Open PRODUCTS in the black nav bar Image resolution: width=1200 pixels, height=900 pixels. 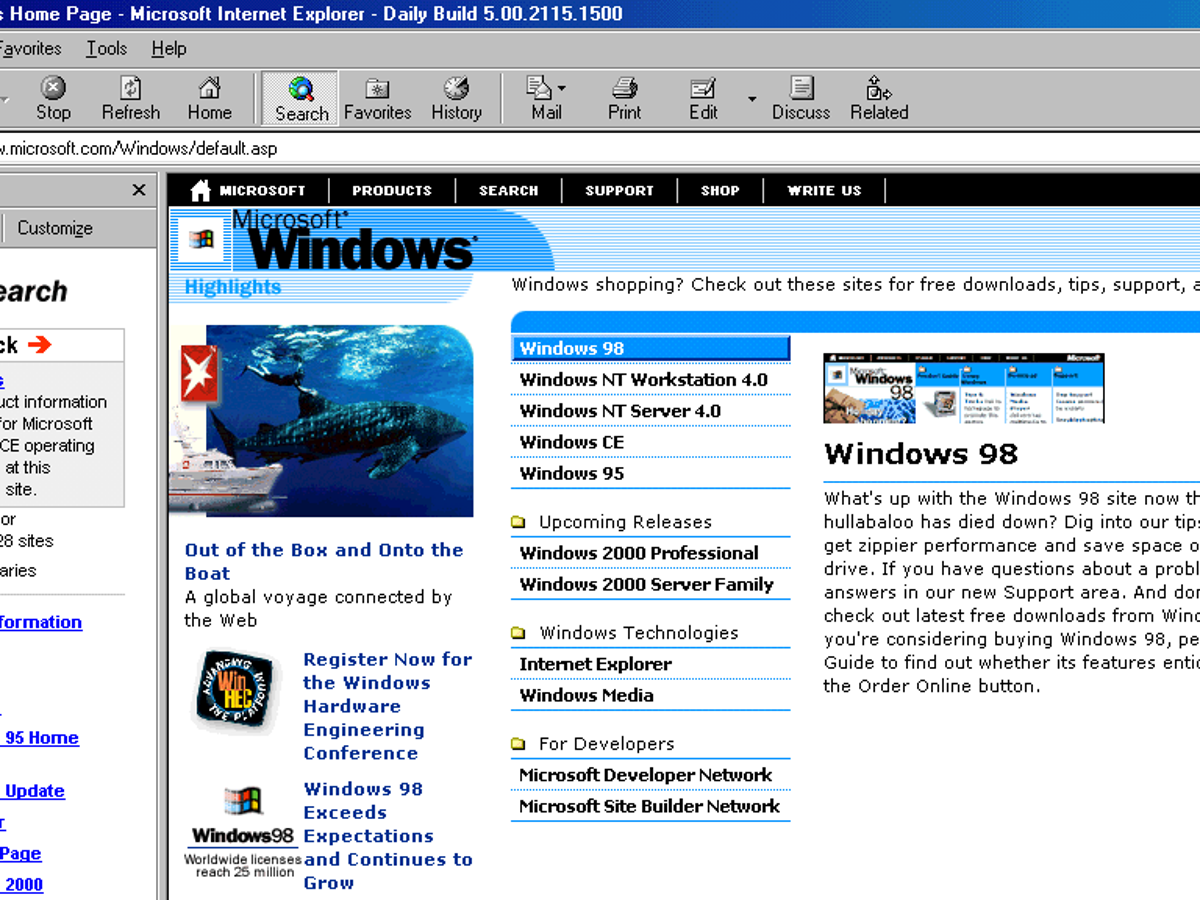392,190
